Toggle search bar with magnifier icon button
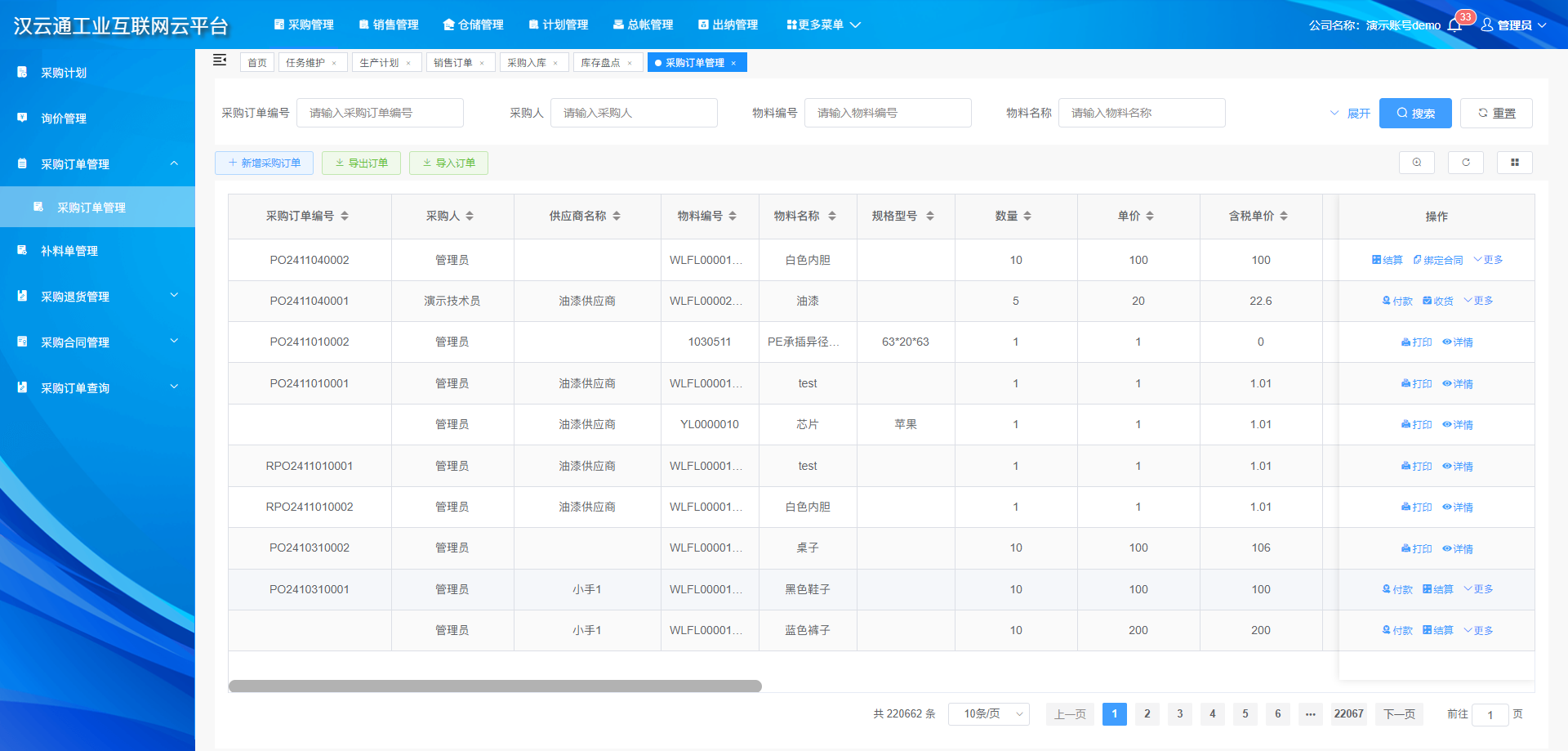 pos(1416,163)
